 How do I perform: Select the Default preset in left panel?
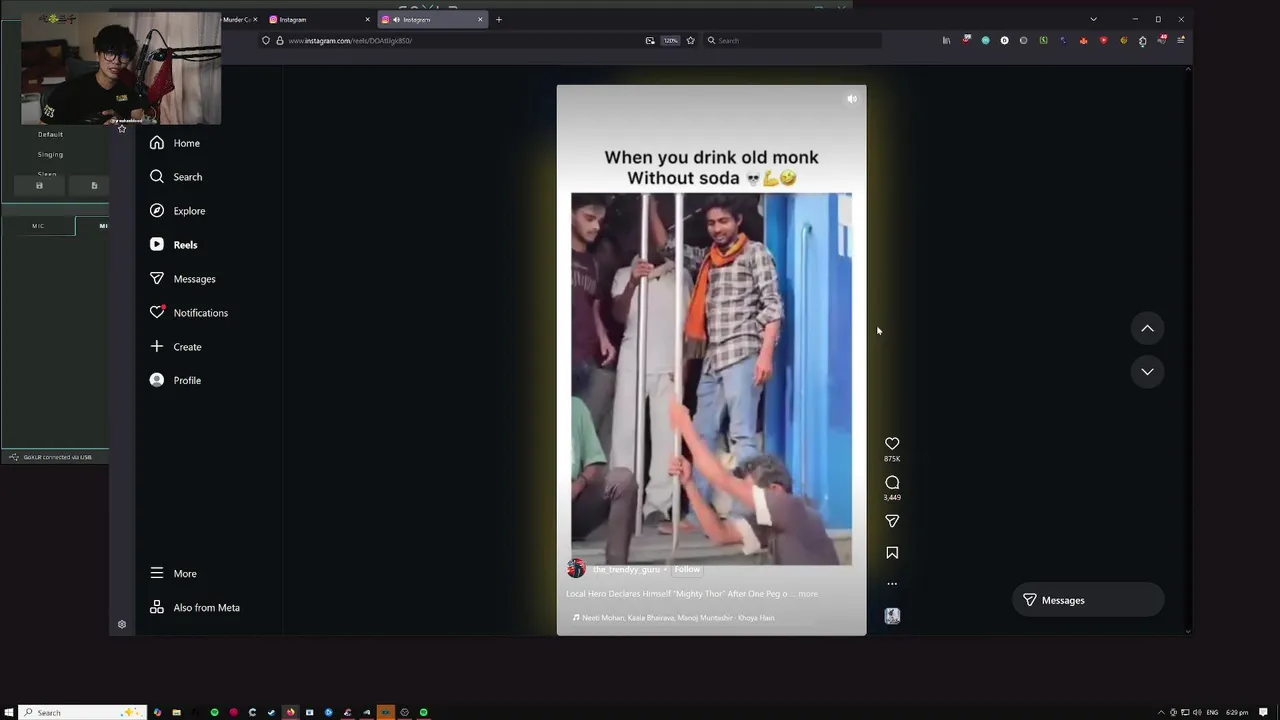(50, 134)
